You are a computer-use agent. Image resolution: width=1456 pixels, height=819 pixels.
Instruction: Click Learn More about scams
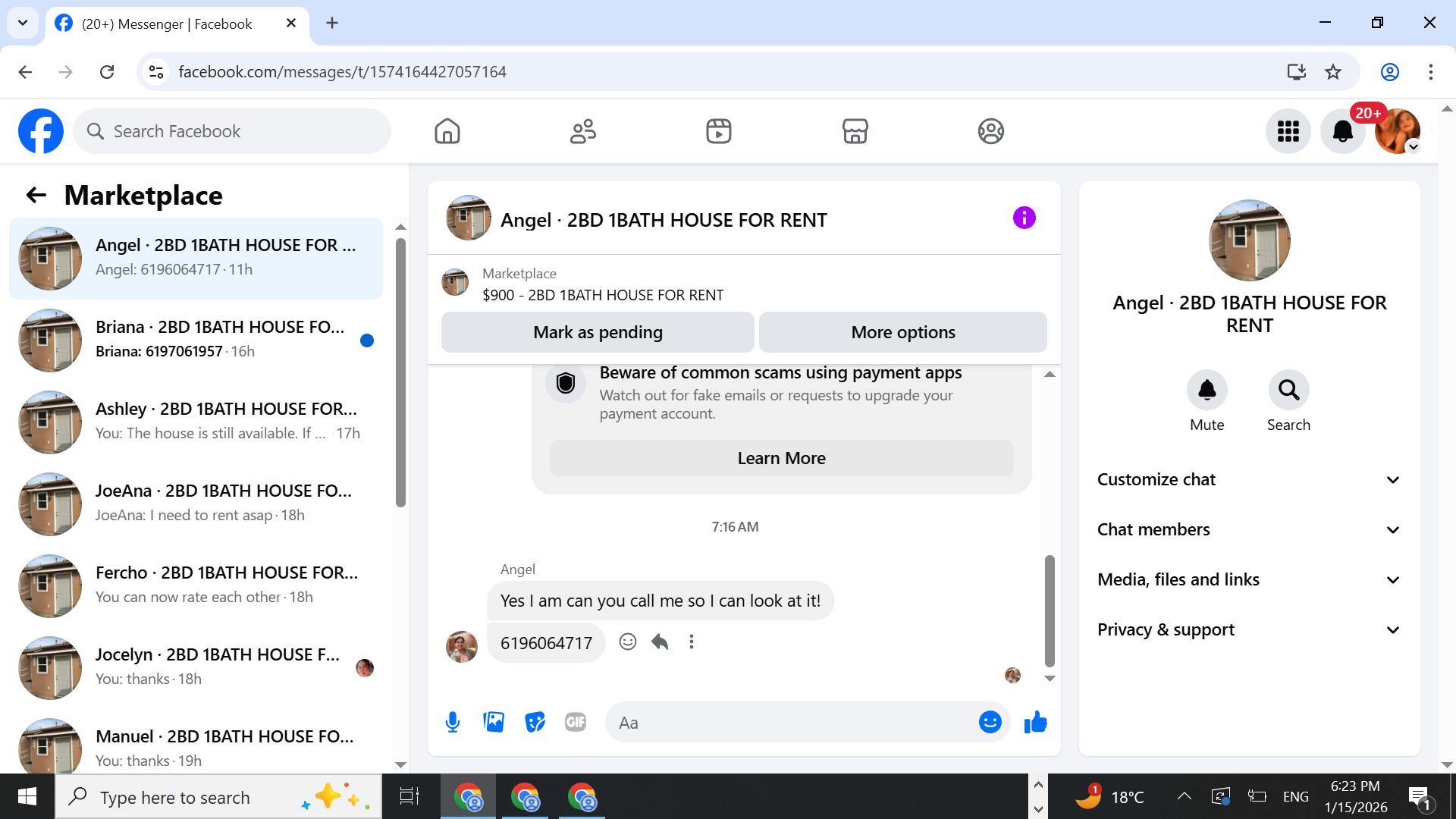tap(781, 458)
